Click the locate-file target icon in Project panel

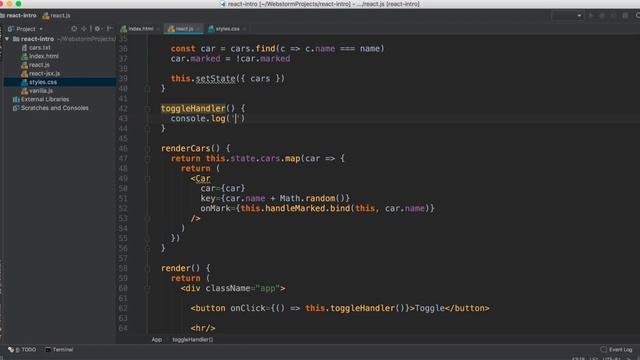coord(74,29)
